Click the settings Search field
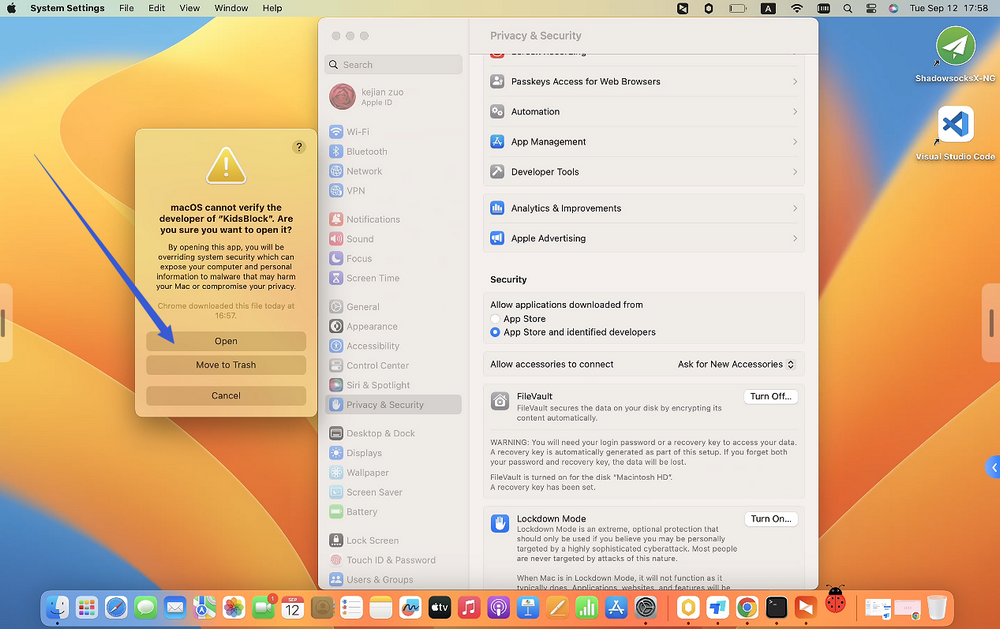 click(x=393, y=64)
